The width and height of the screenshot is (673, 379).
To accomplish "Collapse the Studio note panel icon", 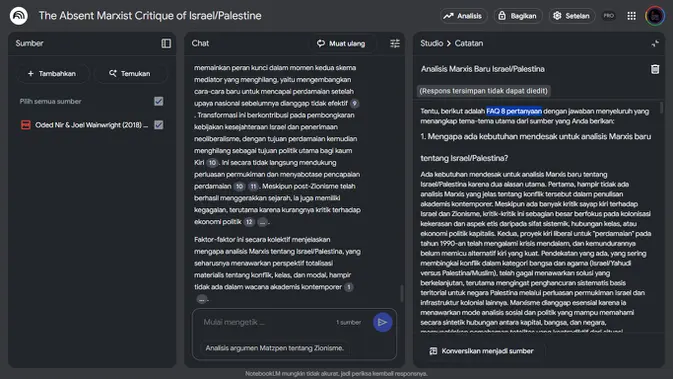I will (655, 43).
